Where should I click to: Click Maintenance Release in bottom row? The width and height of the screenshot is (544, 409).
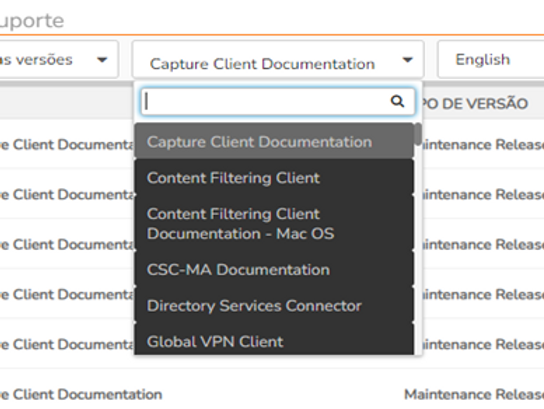(474, 394)
